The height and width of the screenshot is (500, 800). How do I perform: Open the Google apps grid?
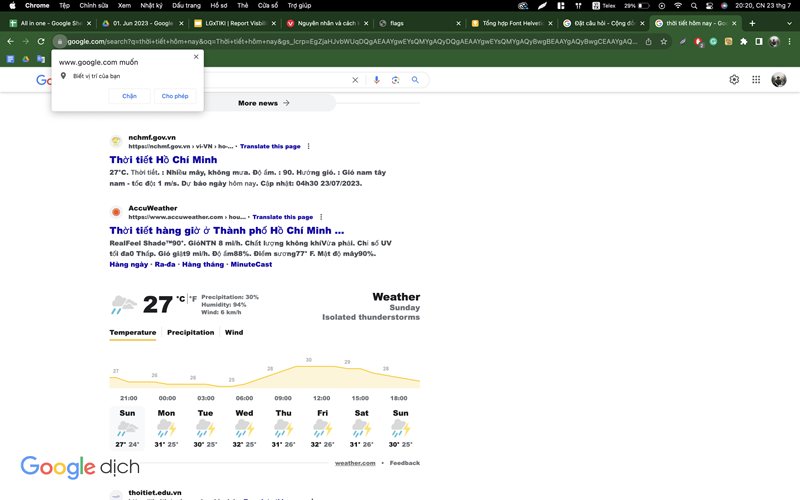(x=756, y=80)
